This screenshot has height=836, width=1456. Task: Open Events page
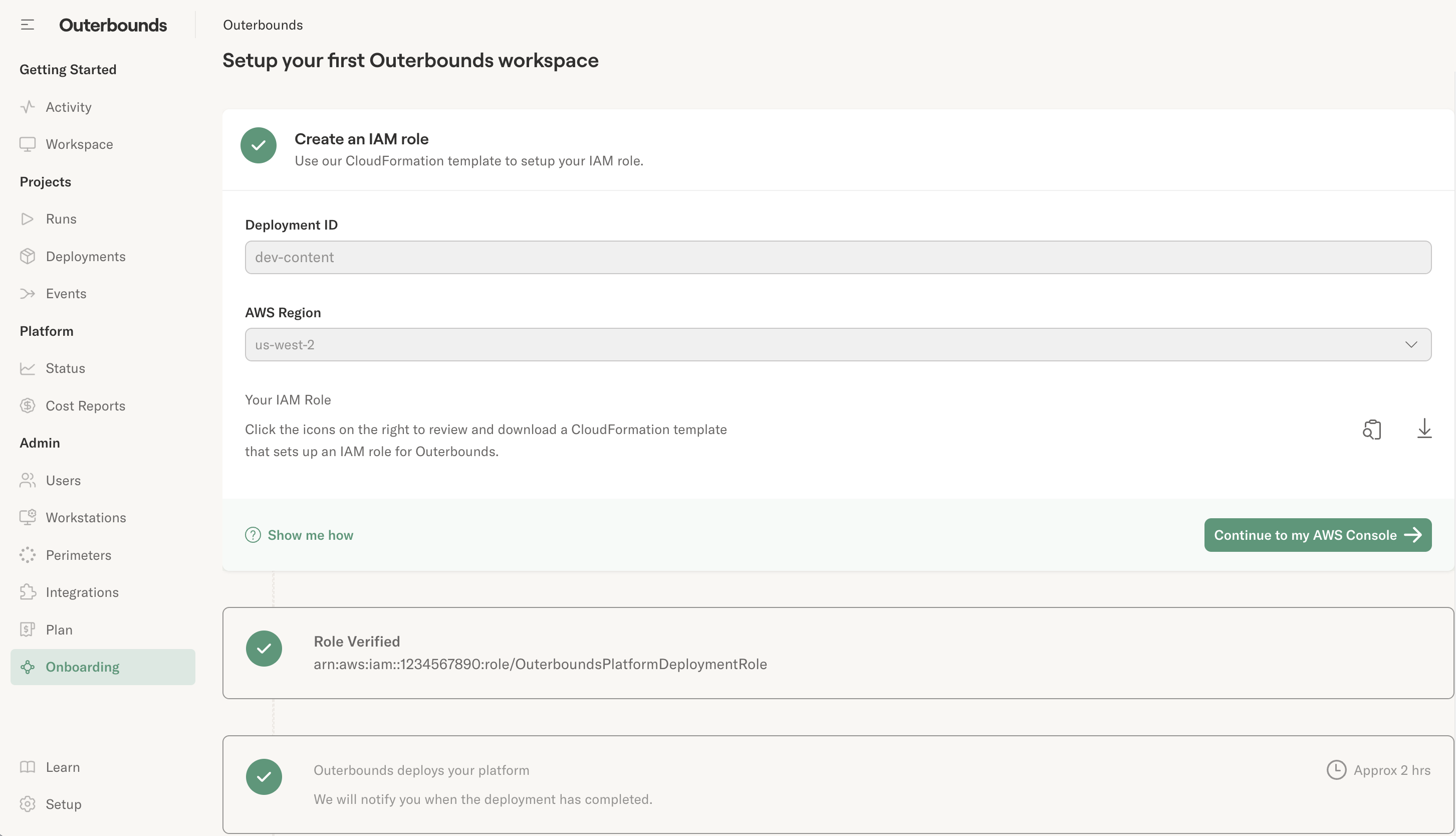(103, 293)
